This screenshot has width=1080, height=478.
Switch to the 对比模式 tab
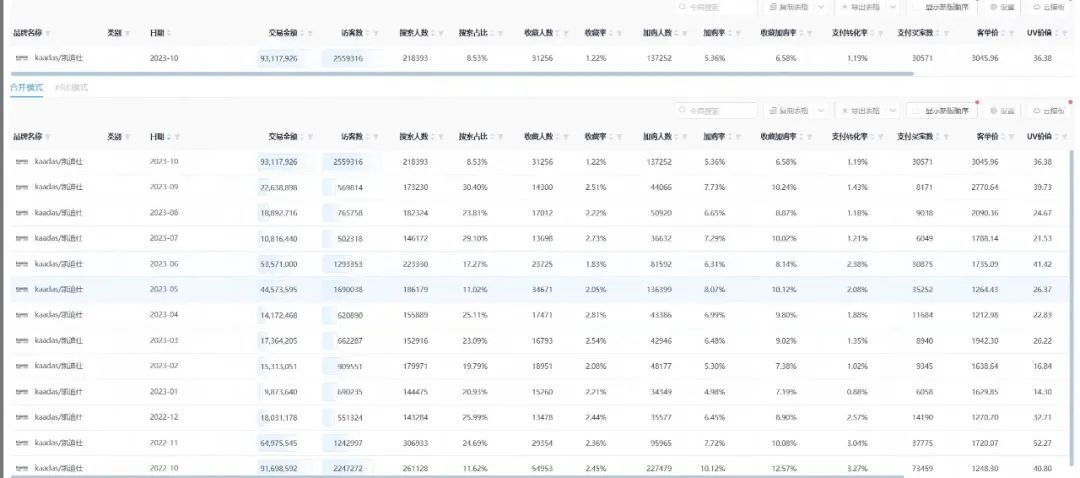[x=72, y=88]
